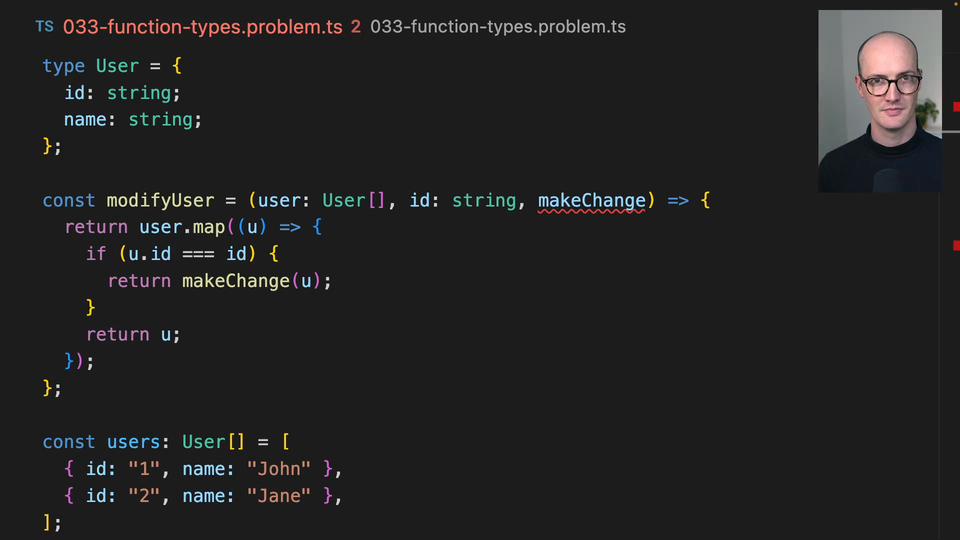Image resolution: width=960 pixels, height=540 pixels.
Task: Jump to the upper red error marker in scrollbar
Action: pos(956,107)
